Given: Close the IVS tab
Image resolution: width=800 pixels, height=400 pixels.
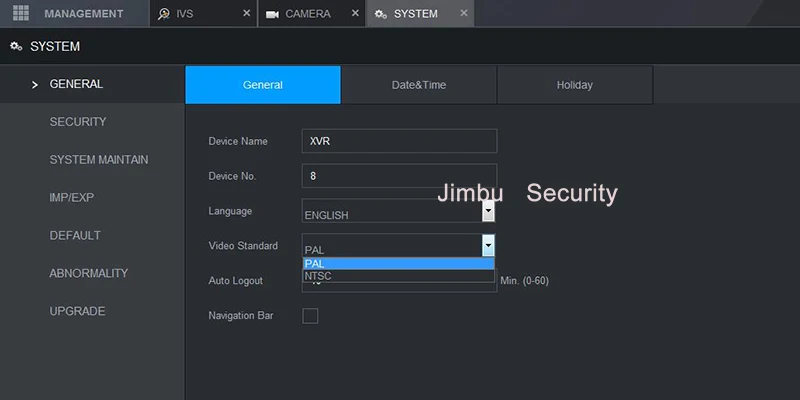Looking at the screenshot, I should tap(246, 13).
